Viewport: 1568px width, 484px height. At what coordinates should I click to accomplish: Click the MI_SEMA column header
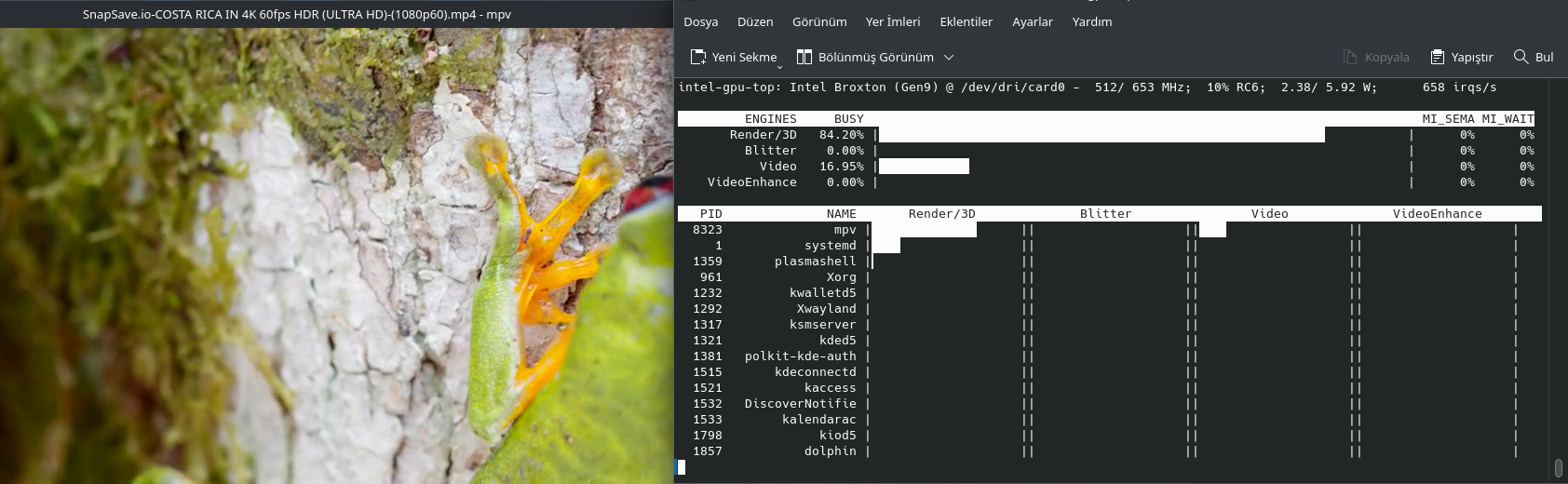[1449, 119]
